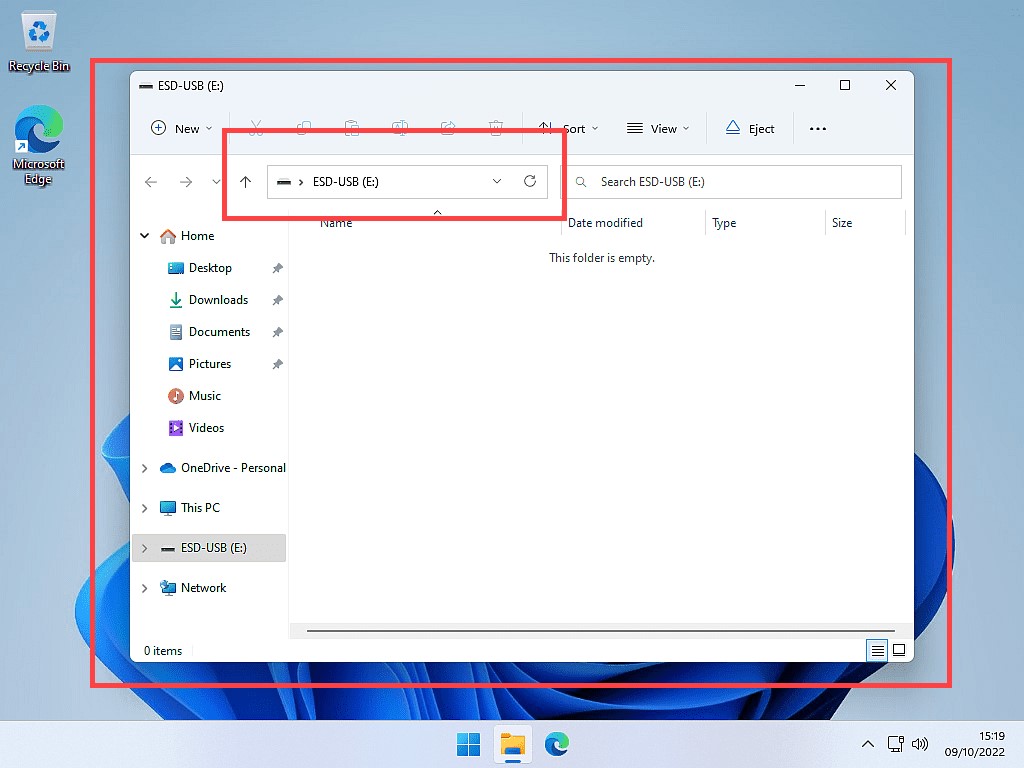
Task: Show hidden system tray icons
Action: (x=867, y=744)
